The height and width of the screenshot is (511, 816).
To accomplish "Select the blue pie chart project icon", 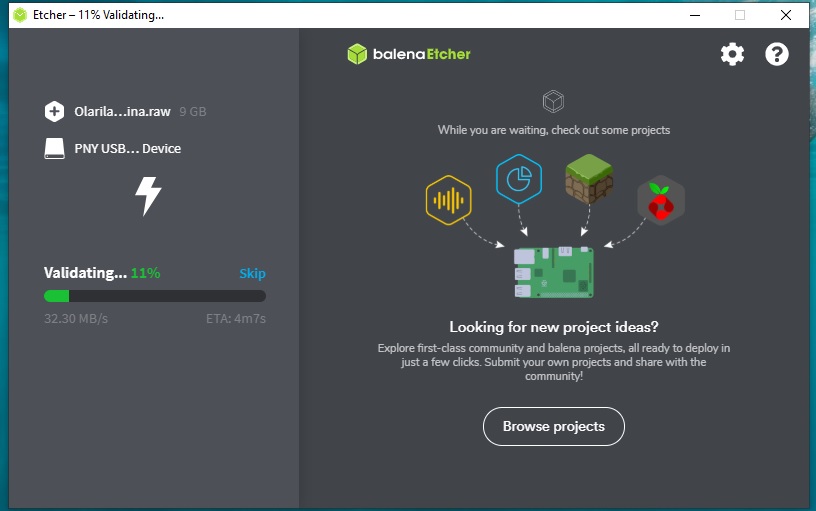I will tap(519, 179).
